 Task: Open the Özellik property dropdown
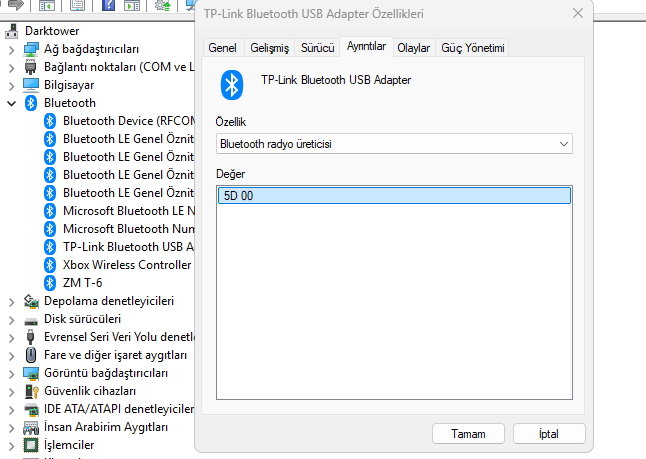point(394,144)
